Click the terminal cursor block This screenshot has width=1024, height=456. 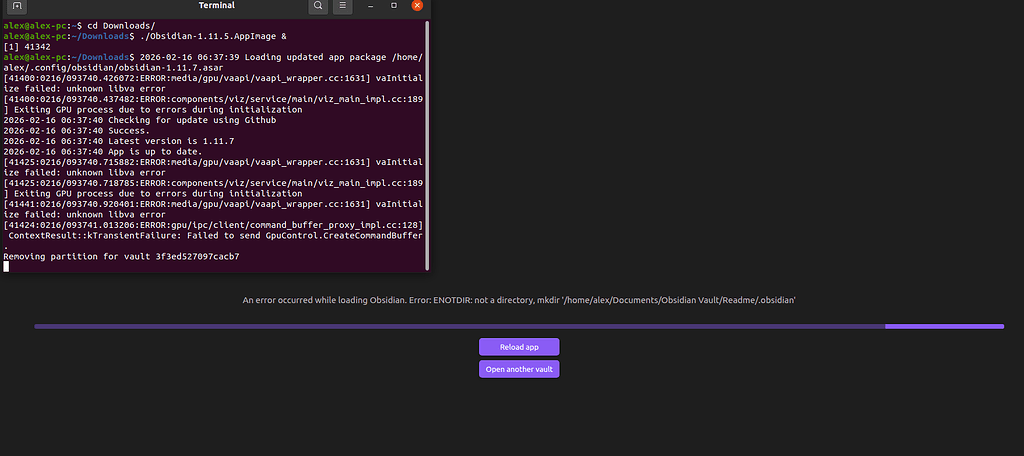coord(7,267)
